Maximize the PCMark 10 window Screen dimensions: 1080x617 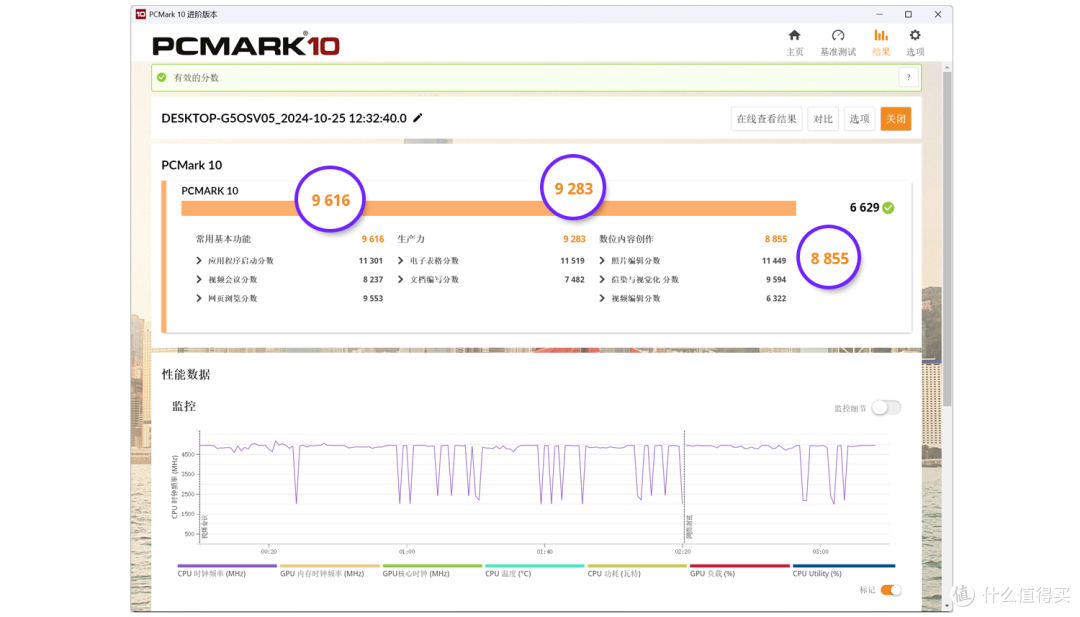click(x=908, y=14)
